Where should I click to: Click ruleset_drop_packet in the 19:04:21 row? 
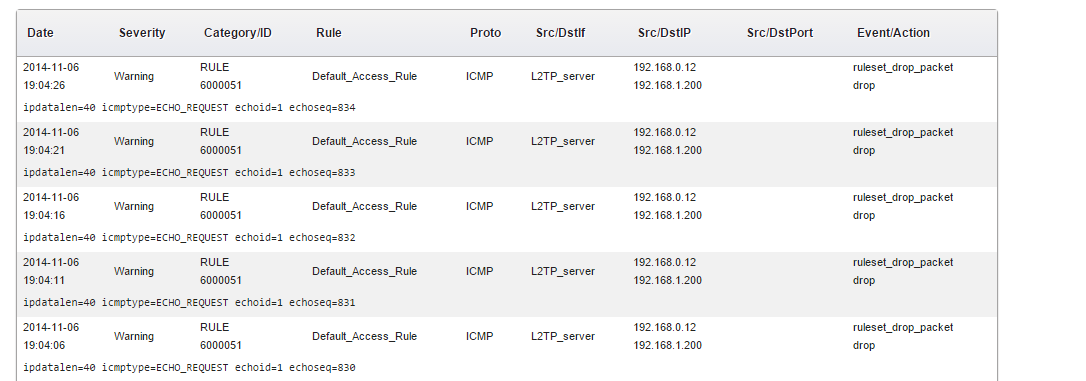(x=902, y=132)
